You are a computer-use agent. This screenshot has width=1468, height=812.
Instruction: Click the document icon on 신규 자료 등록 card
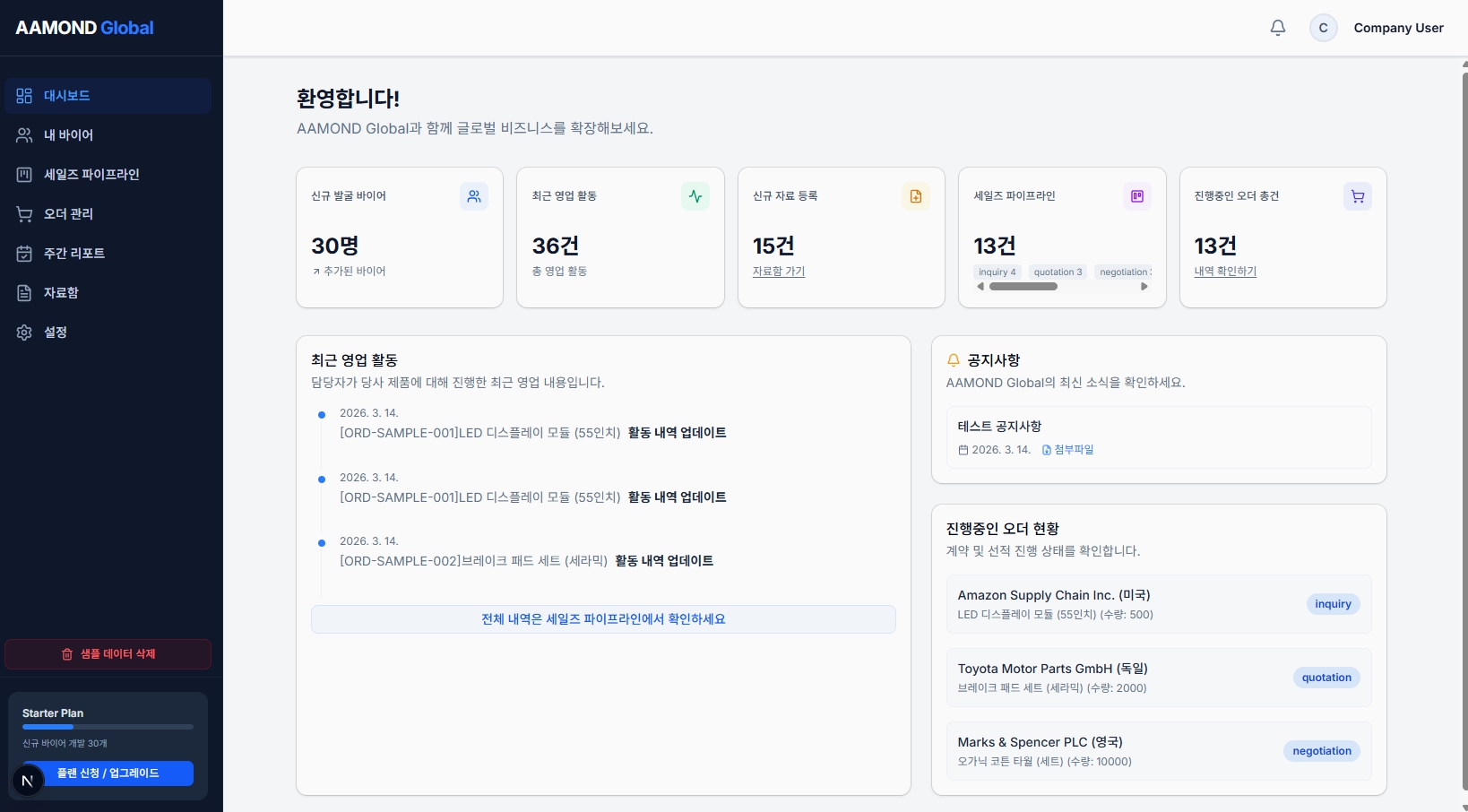coord(915,196)
